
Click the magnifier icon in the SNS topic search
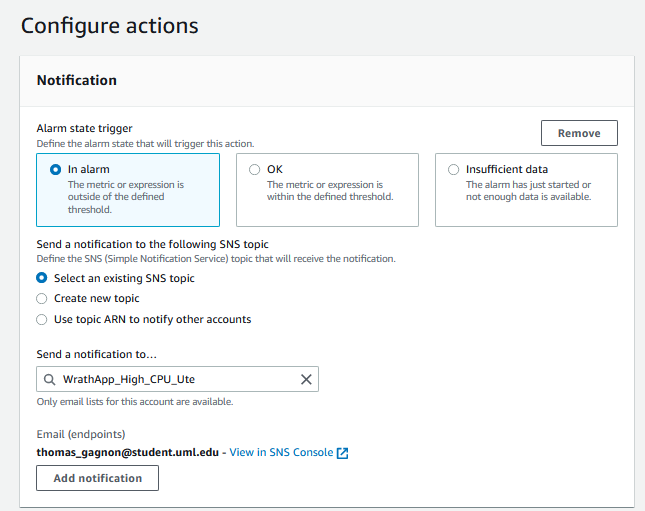coord(50,380)
